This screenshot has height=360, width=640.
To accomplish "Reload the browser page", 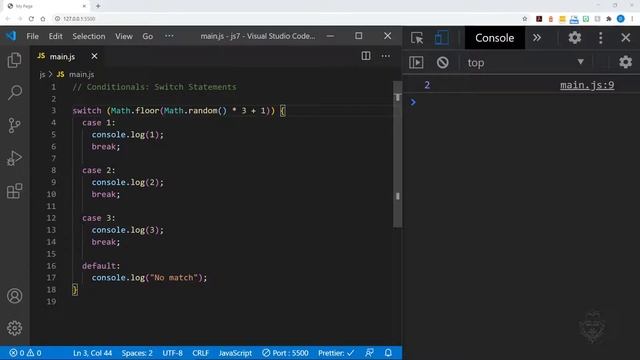I will (31, 19).
